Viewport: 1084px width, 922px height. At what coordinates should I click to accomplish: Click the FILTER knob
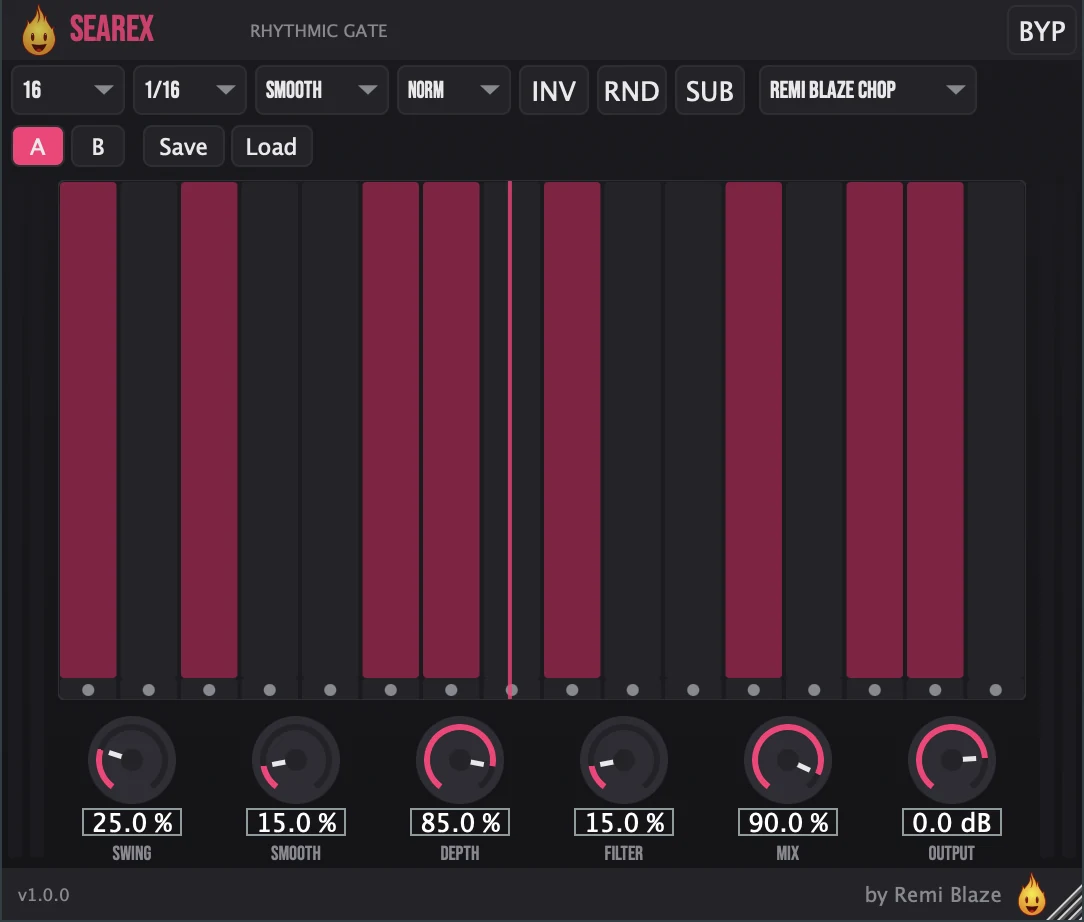pyautogui.click(x=624, y=760)
